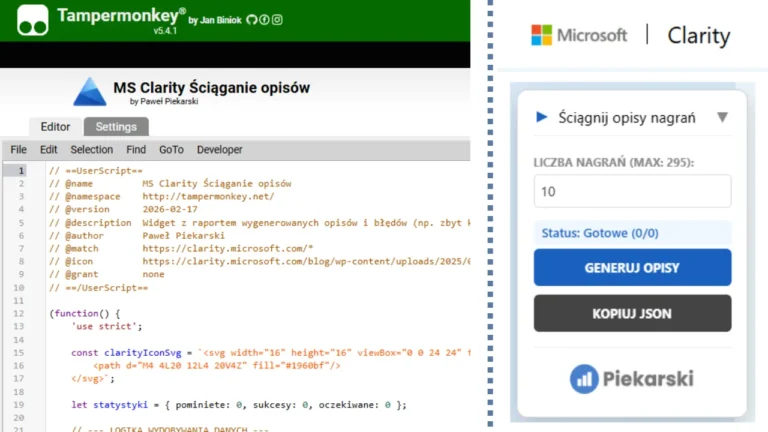This screenshot has width=768, height=432.
Task: Click the Piekarski wordmark text
Action: 648,379
